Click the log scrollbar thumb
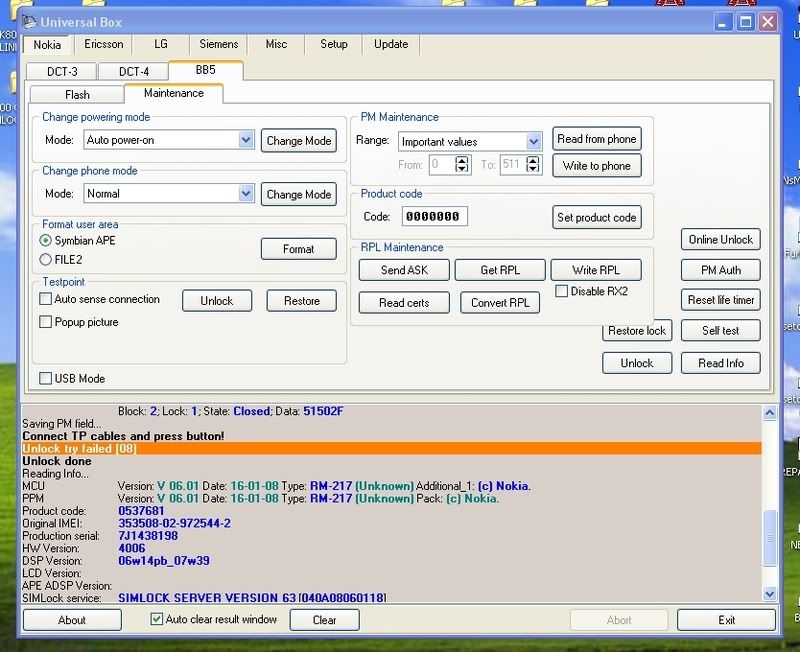The image size is (800, 652). pos(769,538)
